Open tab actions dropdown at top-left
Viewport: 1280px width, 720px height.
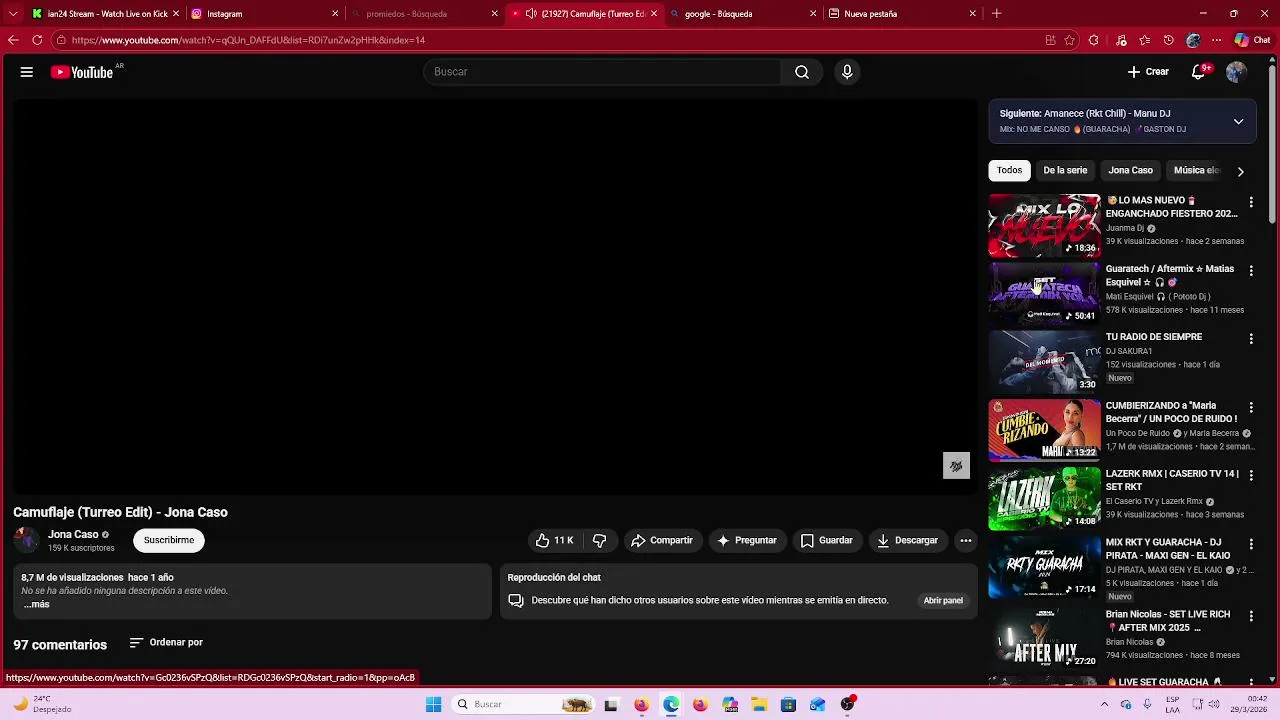13,14
